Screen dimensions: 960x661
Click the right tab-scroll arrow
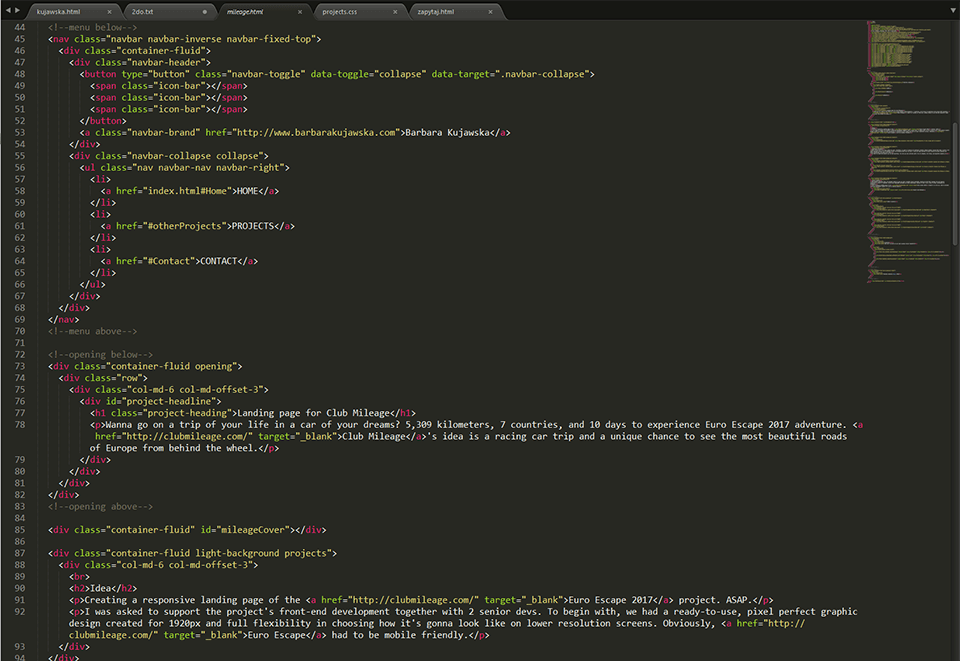point(17,10)
